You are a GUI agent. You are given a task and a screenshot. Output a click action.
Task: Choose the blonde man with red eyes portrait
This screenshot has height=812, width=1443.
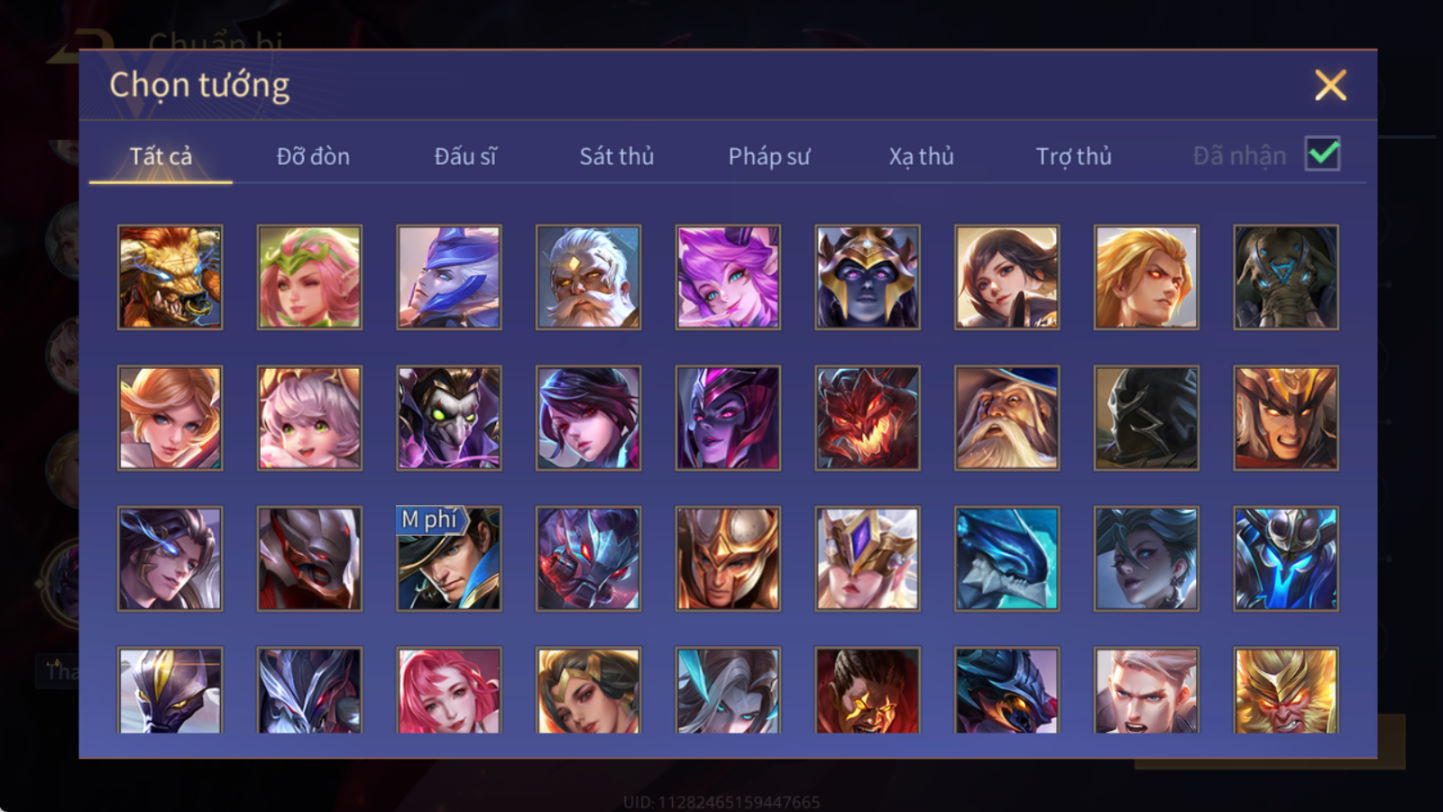[x=1146, y=277]
